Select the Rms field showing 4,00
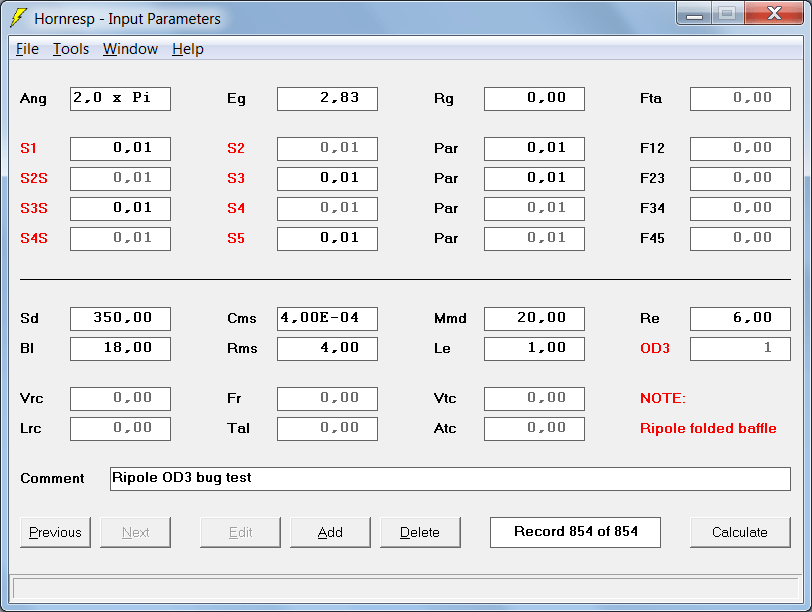The image size is (812, 612). pos(327,349)
